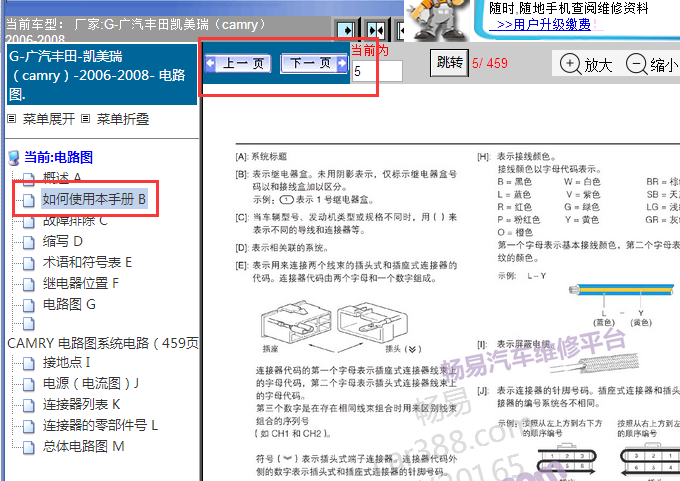680x481 pixels.
Task: Click the double-arrow panel icon in the header
Action: [376, 30]
